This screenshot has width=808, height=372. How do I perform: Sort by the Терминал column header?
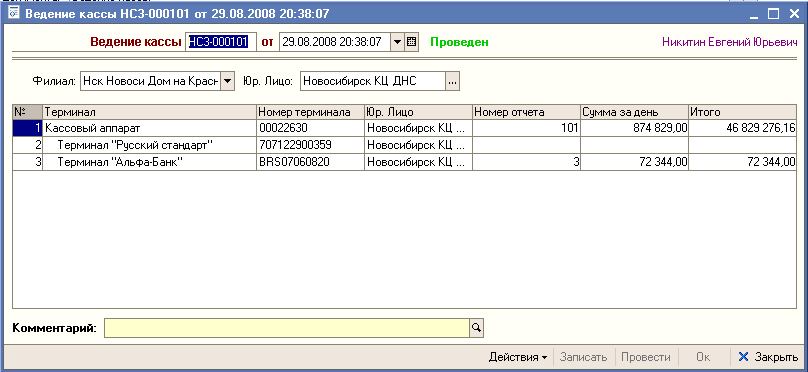pos(149,112)
